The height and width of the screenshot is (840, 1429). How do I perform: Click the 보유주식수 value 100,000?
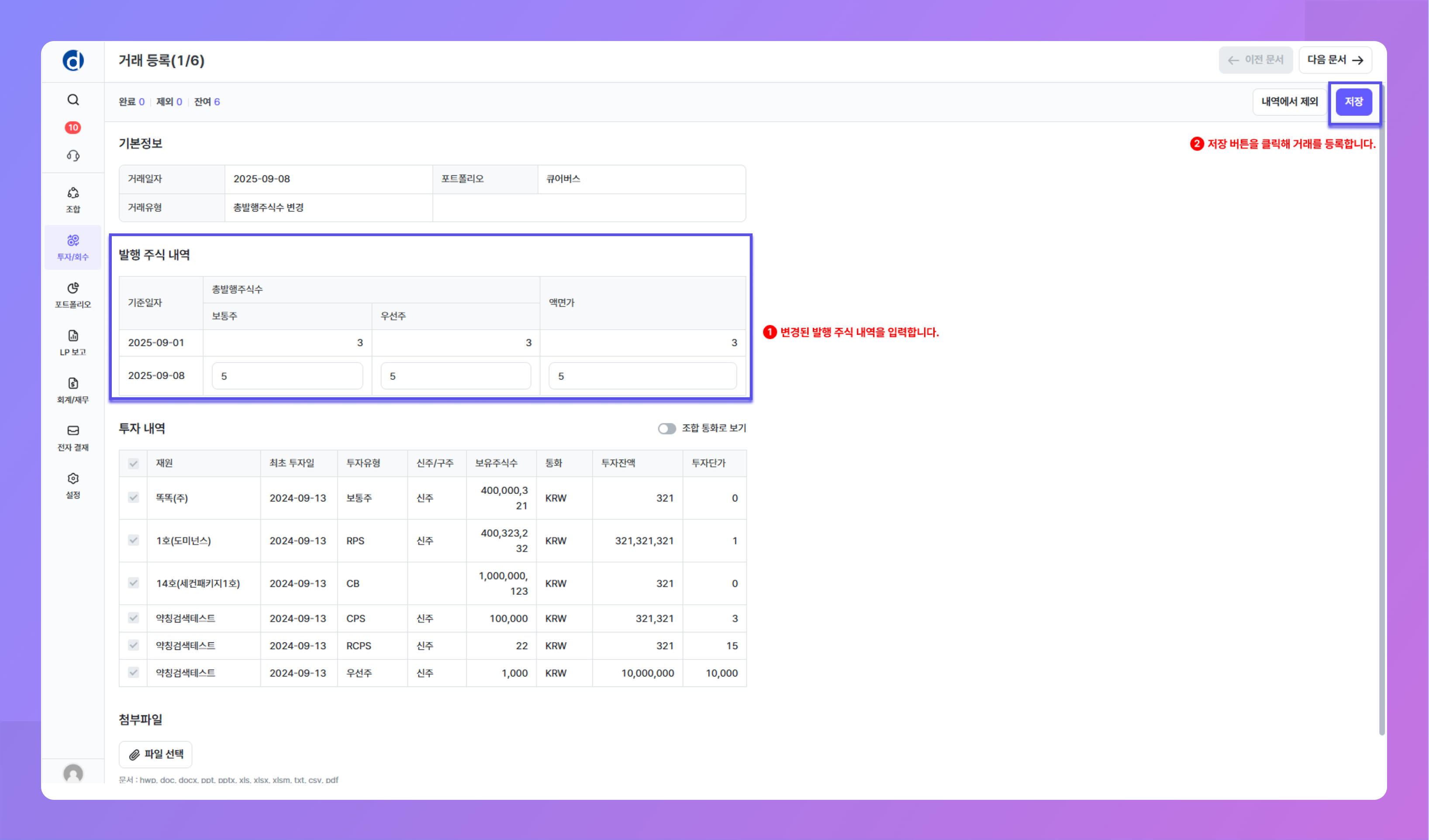tap(509, 618)
